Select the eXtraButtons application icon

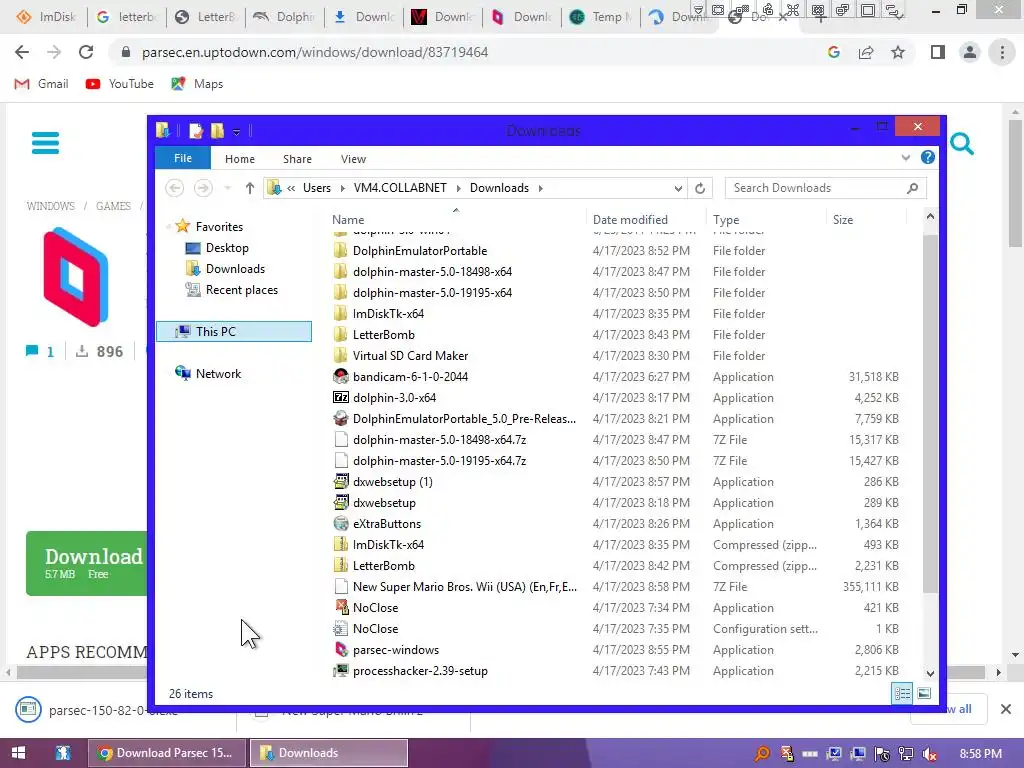[341, 524]
